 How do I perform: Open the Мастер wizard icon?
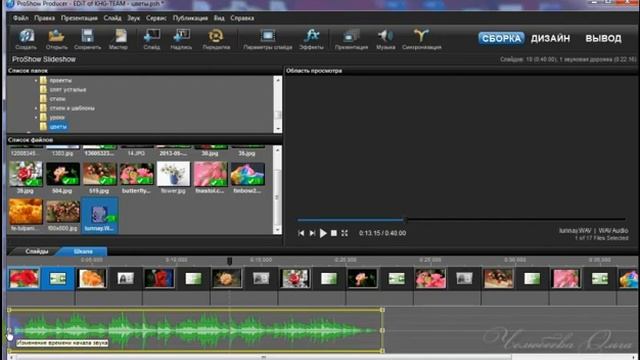point(118,39)
